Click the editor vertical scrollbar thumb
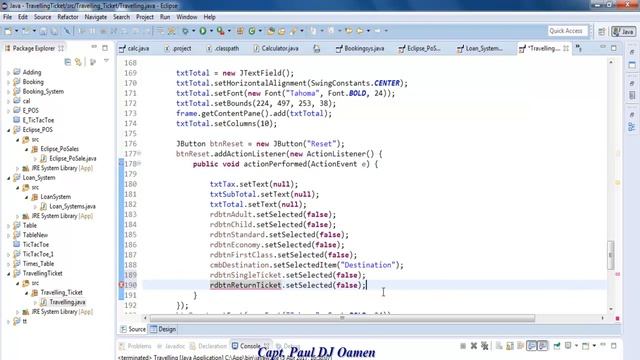 click(x=611, y=255)
